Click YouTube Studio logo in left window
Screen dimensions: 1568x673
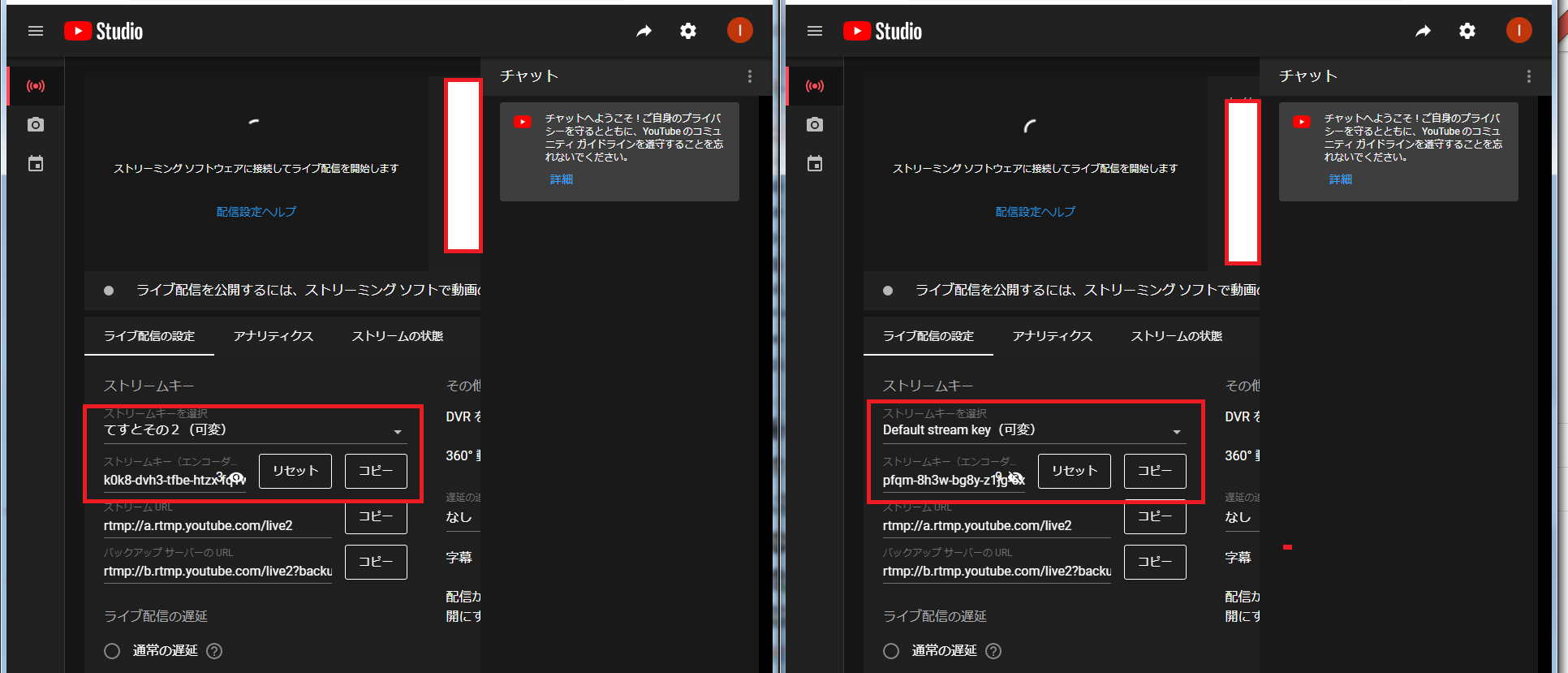click(x=104, y=31)
